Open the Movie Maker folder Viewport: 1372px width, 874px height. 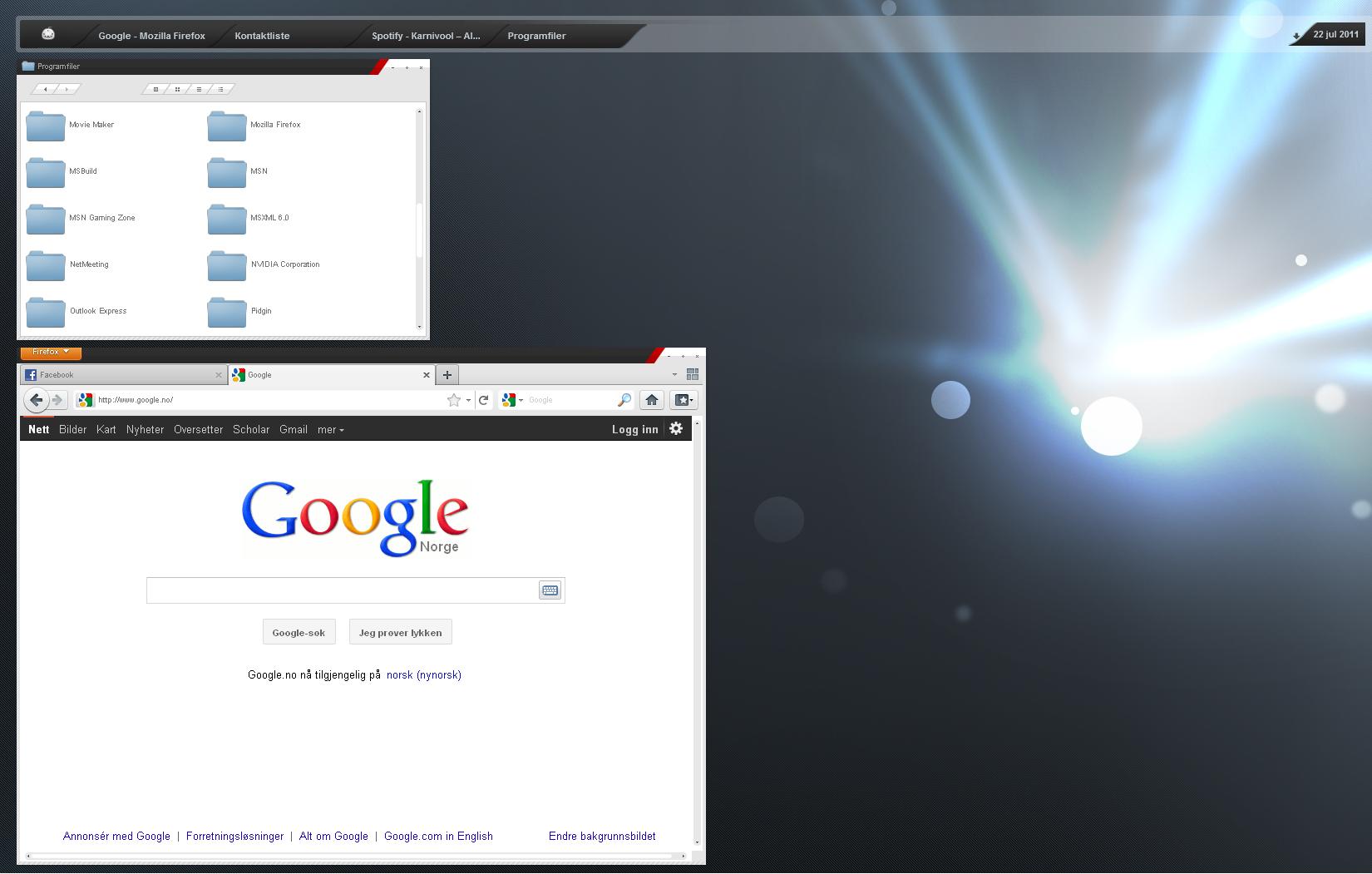point(71,126)
